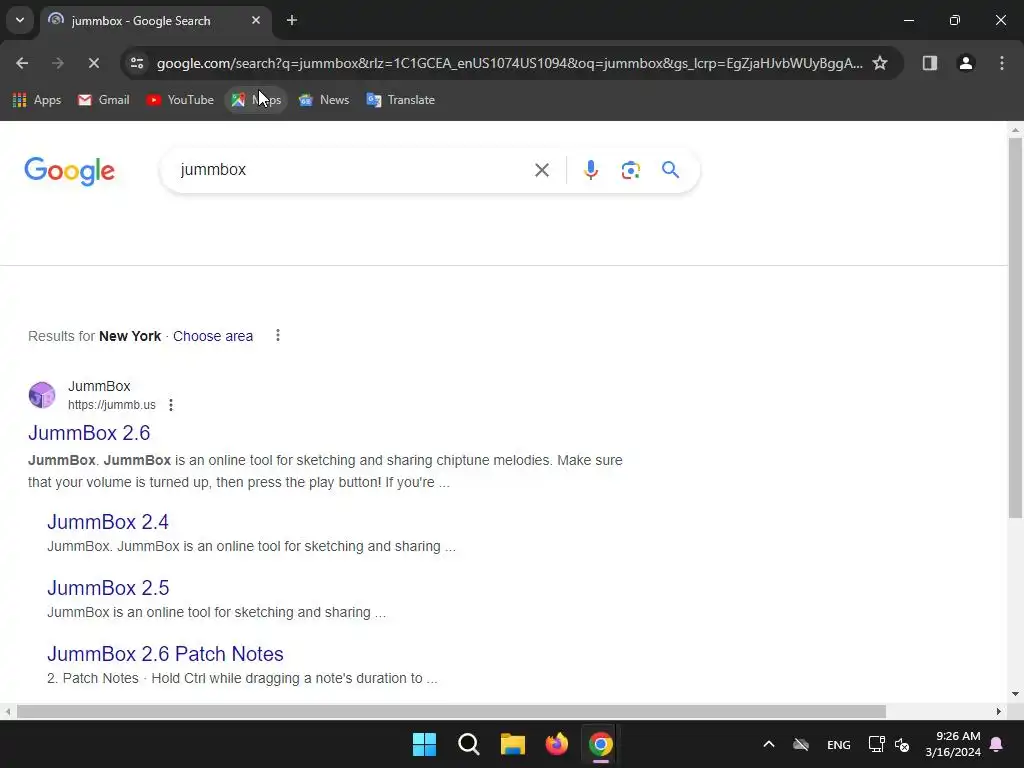Go back to previous page
This screenshot has height=768, width=1024.
point(22,63)
